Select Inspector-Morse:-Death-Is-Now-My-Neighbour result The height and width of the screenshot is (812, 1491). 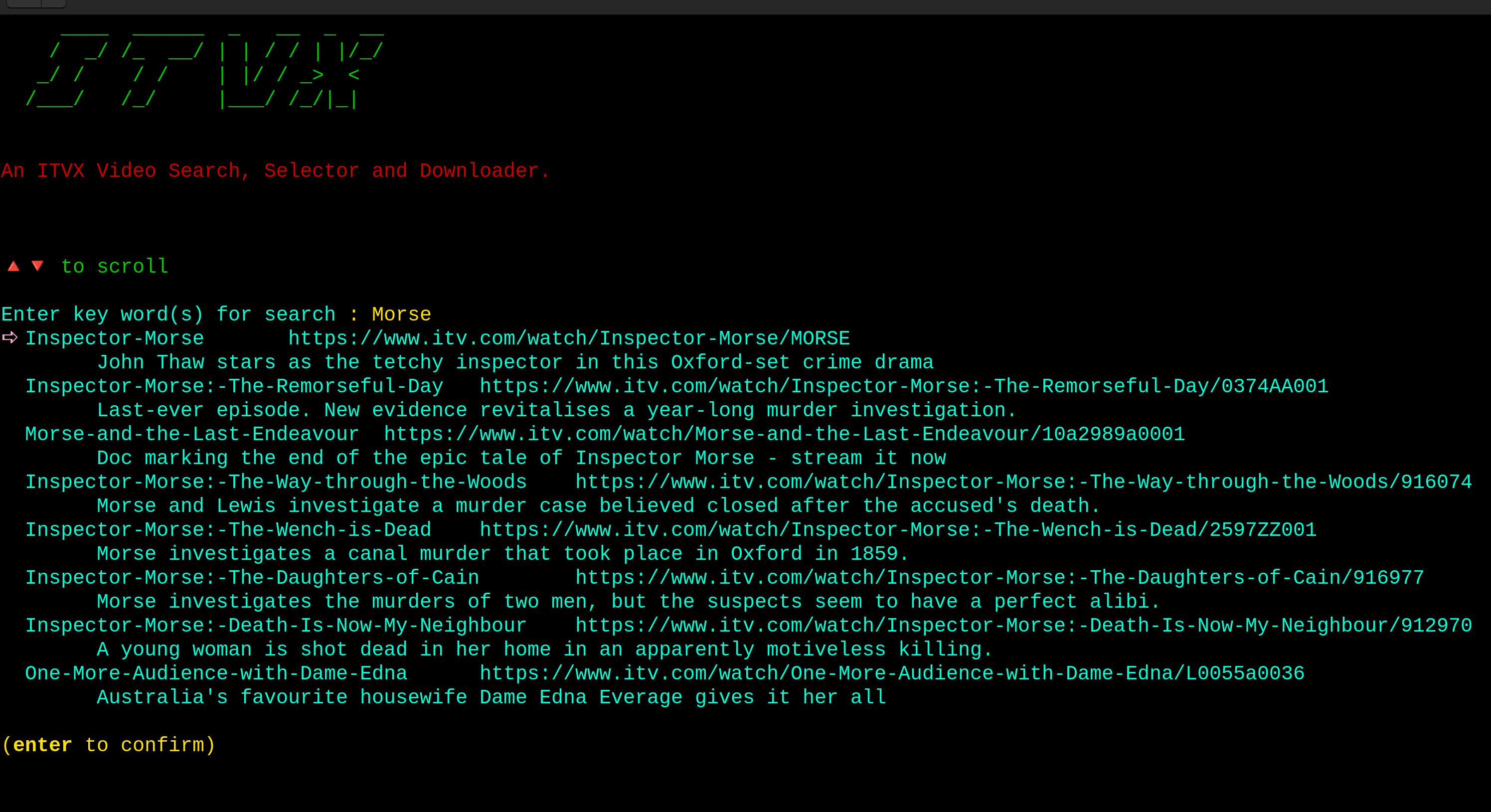pos(276,626)
